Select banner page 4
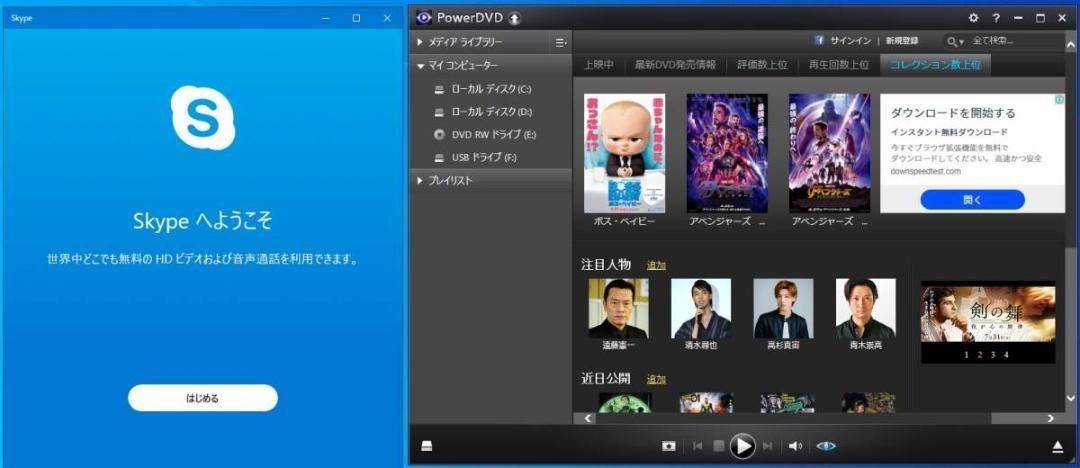1080x468 pixels. 1006,355
